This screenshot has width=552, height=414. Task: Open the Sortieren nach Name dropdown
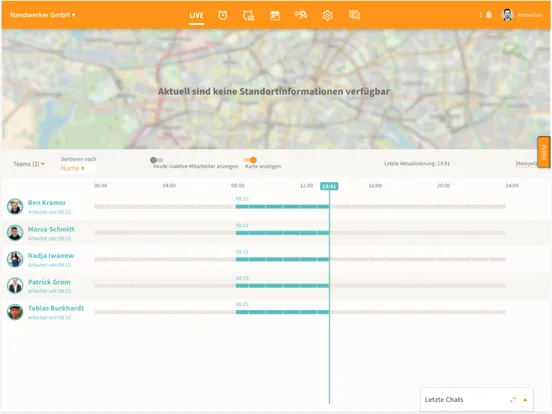[x=73, y=168]
